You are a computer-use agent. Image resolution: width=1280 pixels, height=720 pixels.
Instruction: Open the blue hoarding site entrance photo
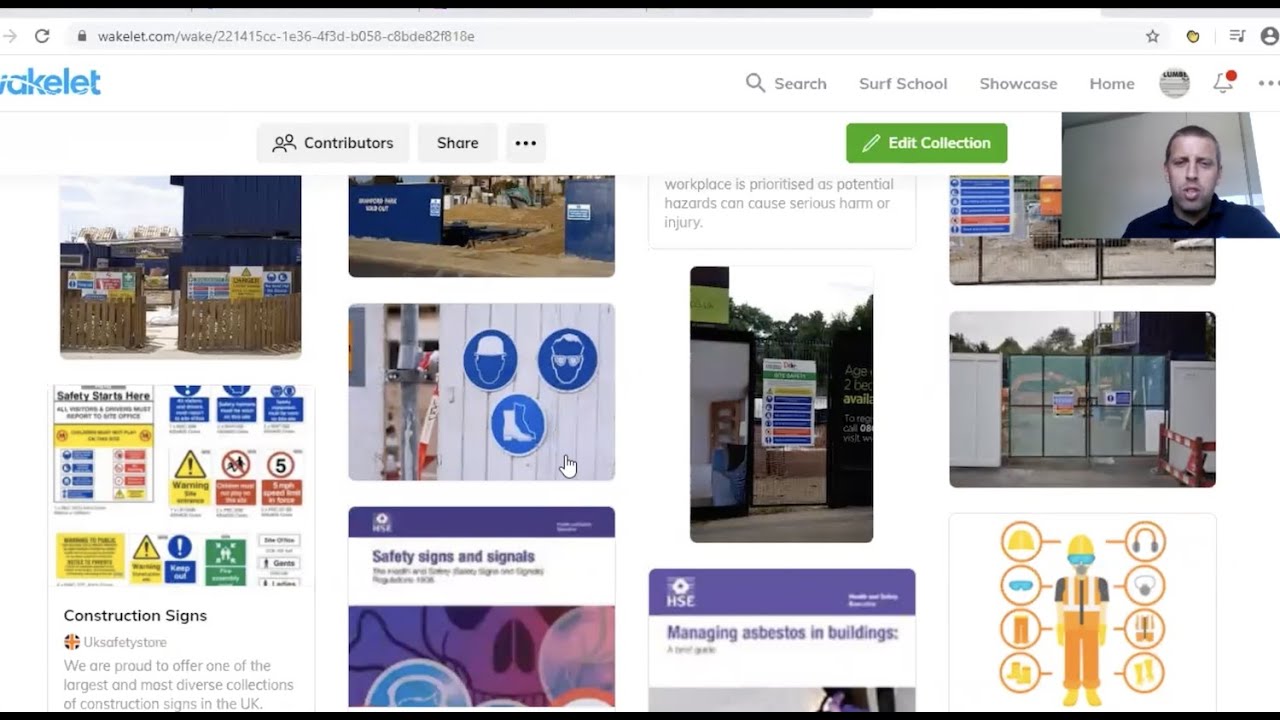(481, 226)
